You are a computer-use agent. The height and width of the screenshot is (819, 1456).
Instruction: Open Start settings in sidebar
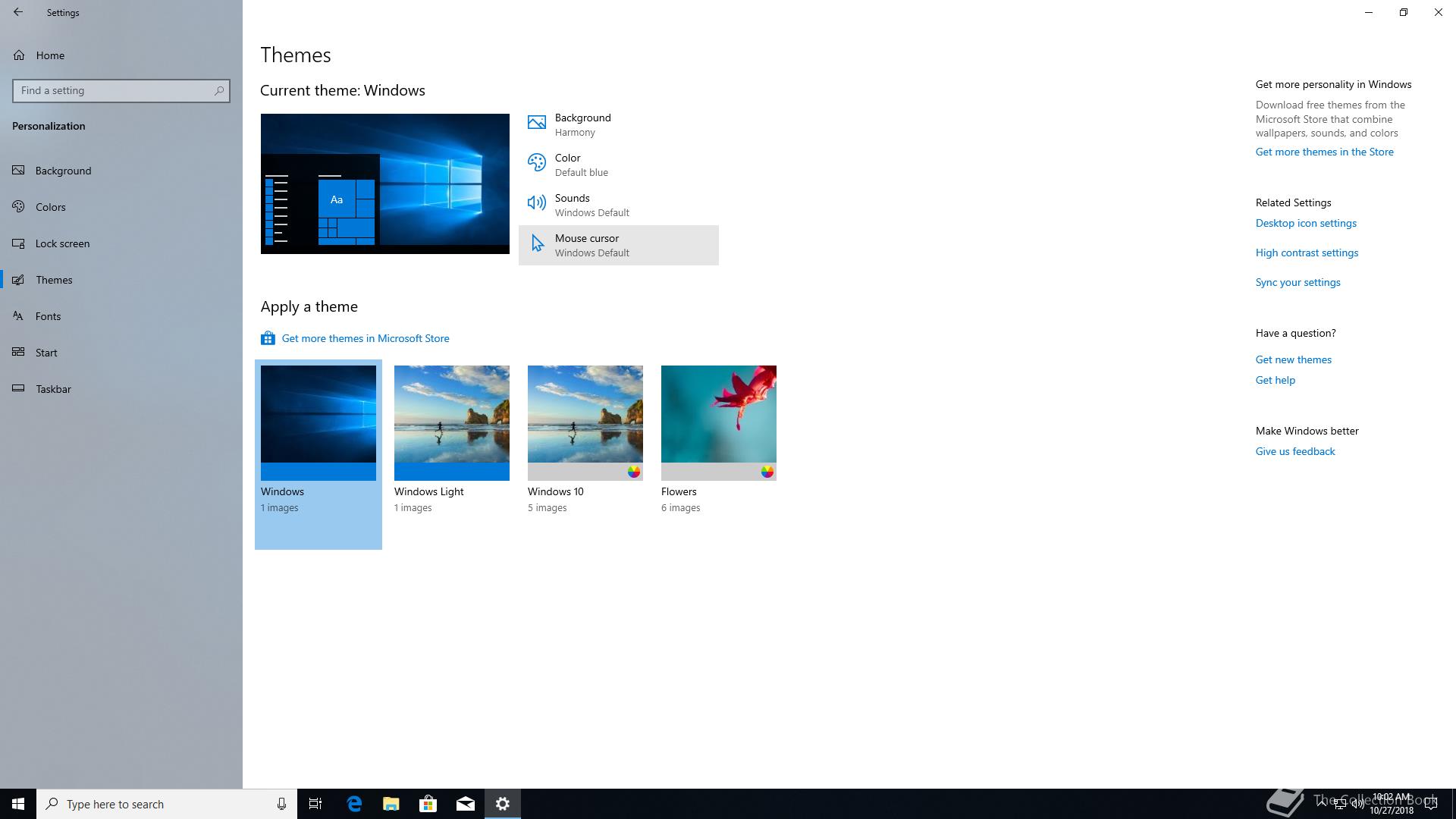tap(121, 353)
